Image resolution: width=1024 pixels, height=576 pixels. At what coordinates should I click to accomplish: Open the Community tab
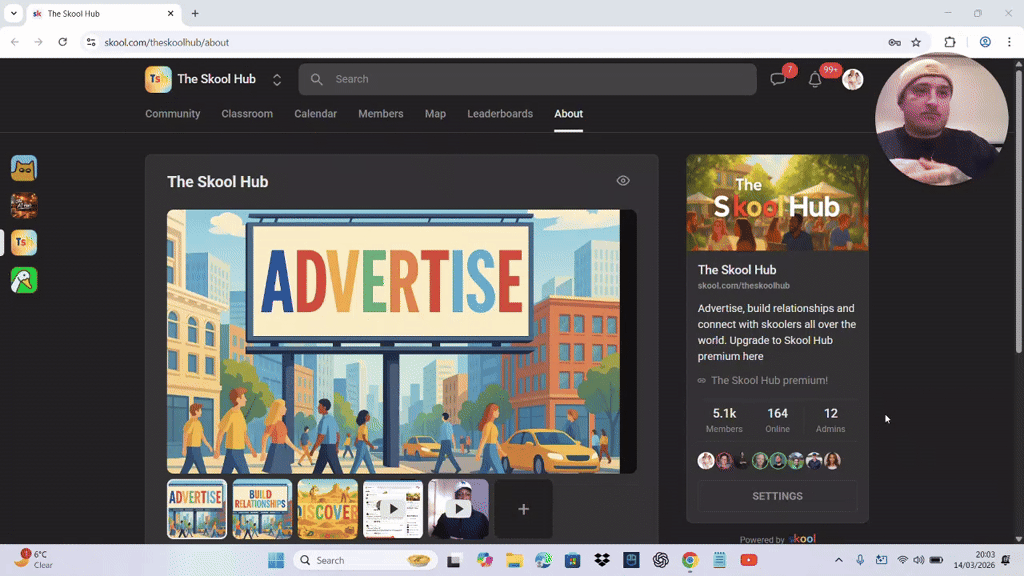172,114
